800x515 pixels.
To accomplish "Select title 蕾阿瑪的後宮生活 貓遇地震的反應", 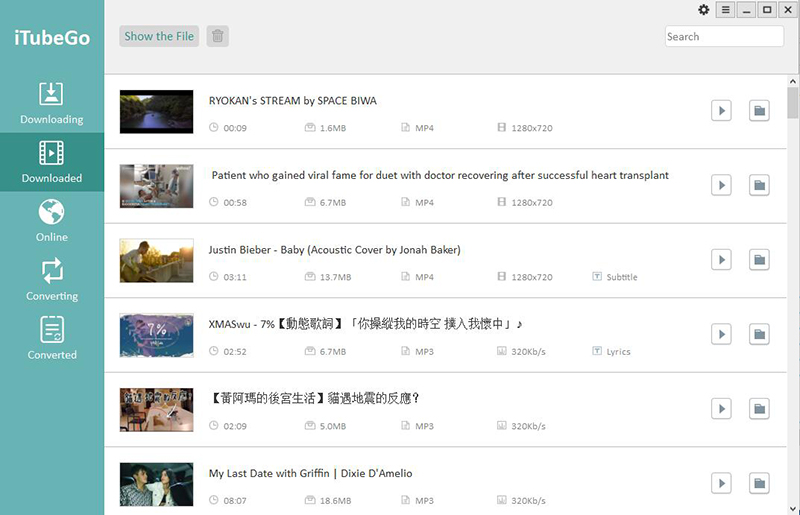I will (315, 398).
